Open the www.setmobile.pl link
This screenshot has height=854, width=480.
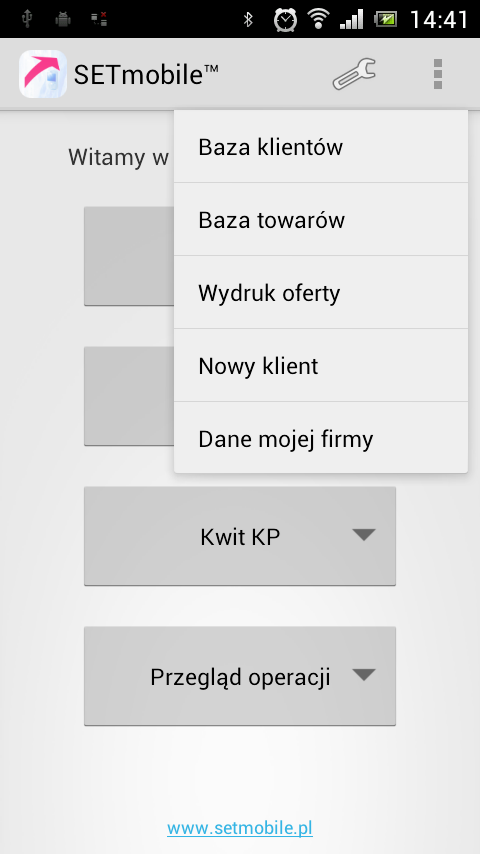[240, 828]
